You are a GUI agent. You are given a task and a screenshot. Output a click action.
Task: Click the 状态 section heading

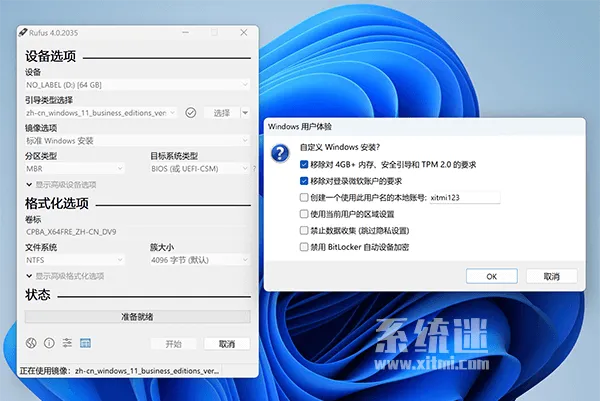(38, 294)
